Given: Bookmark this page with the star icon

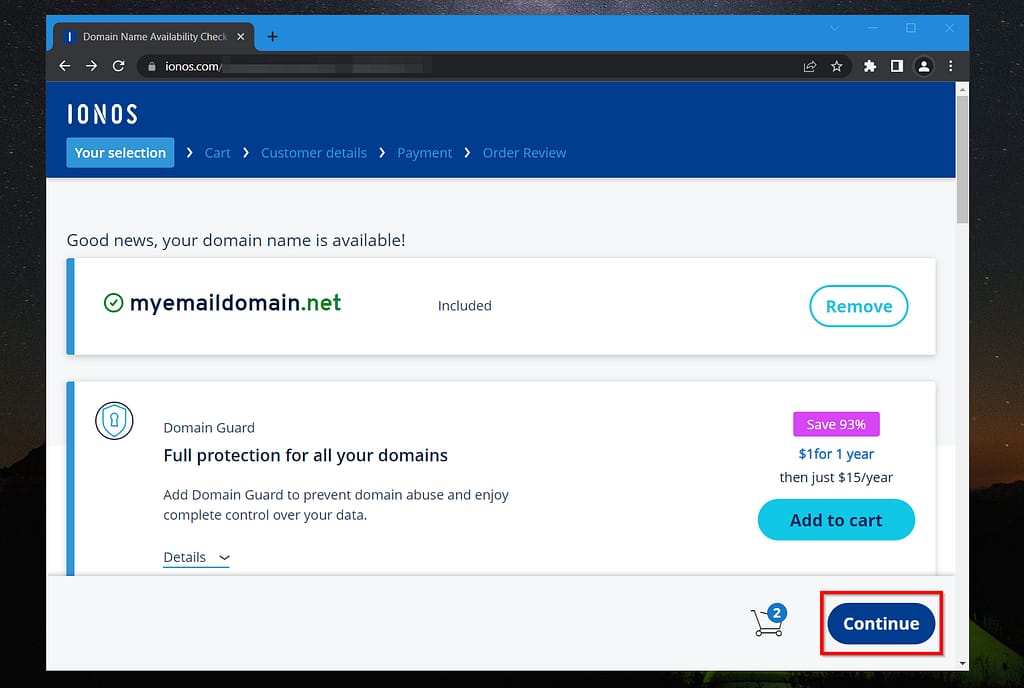Looking at the screenshot, I should point(837,66).
